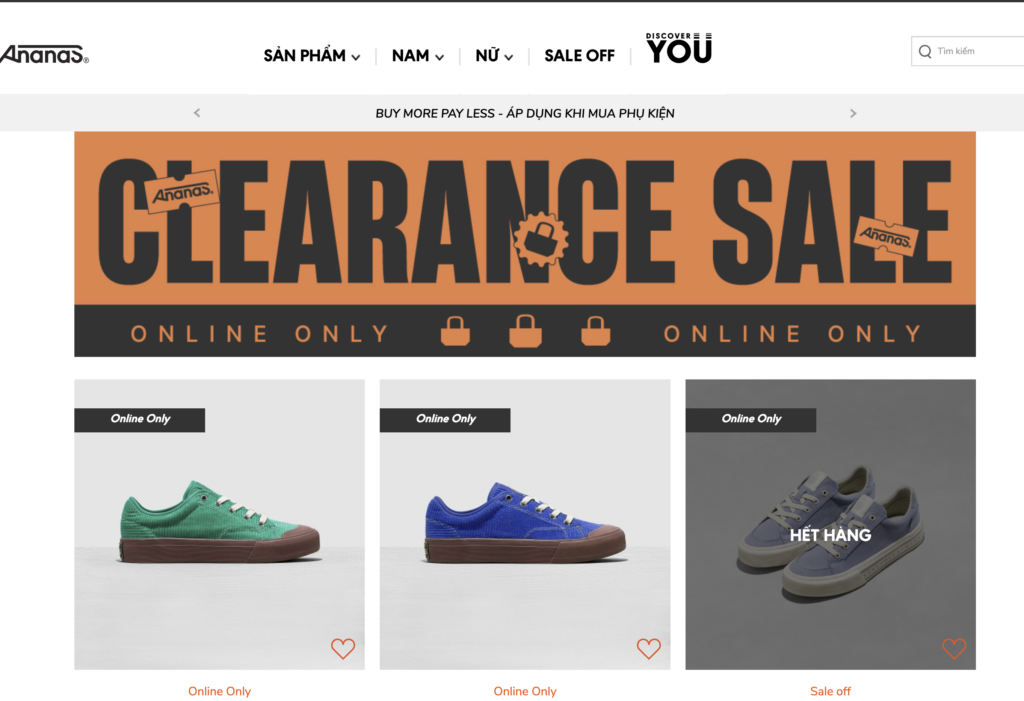Open the BUY MORE PAY LESS promotion link
This screenshot has height=701, width=1024.
tap(525, 113)
